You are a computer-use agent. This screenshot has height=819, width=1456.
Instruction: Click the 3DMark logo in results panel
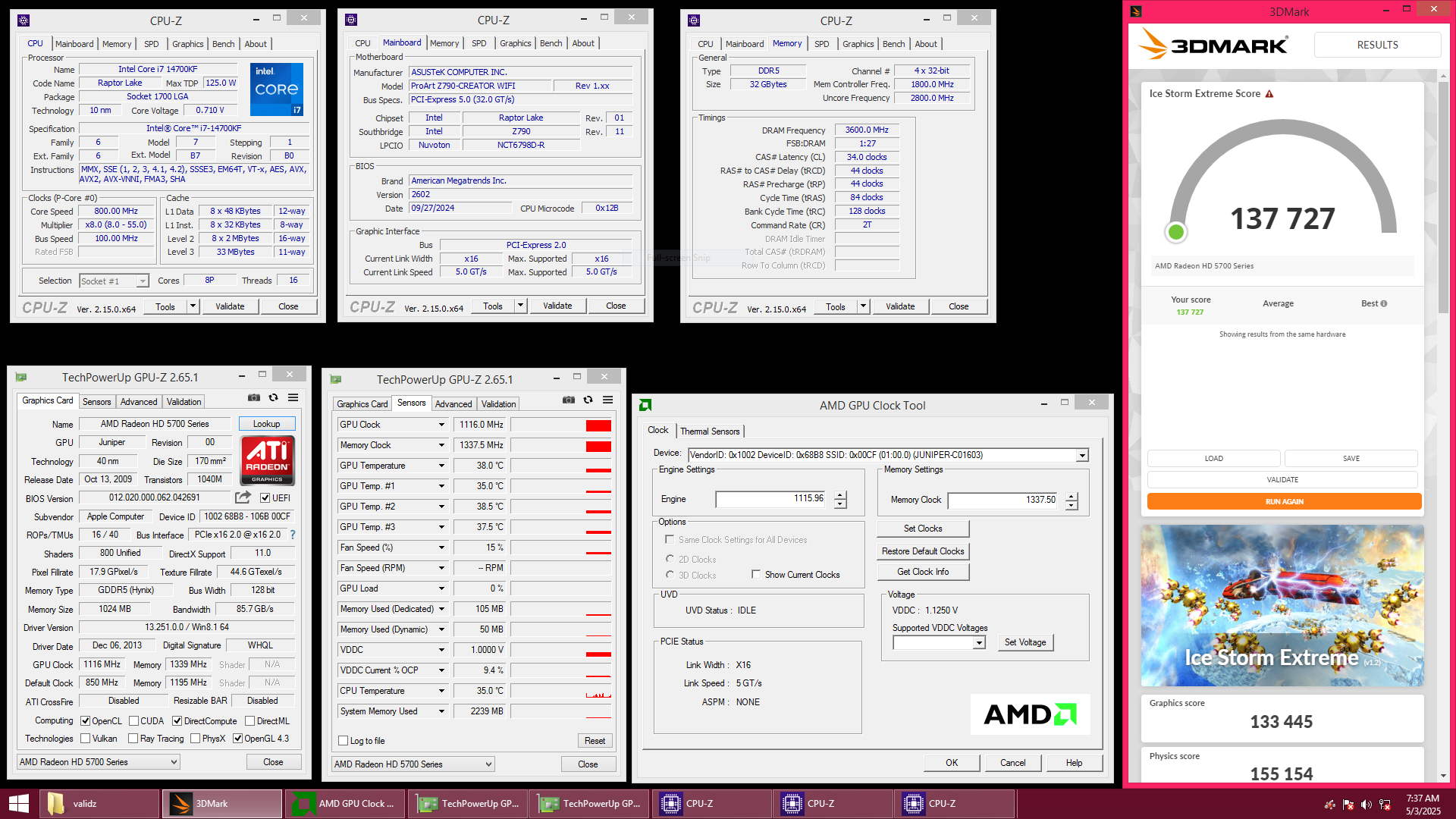pyautogui.click(x=1213, y=45)
